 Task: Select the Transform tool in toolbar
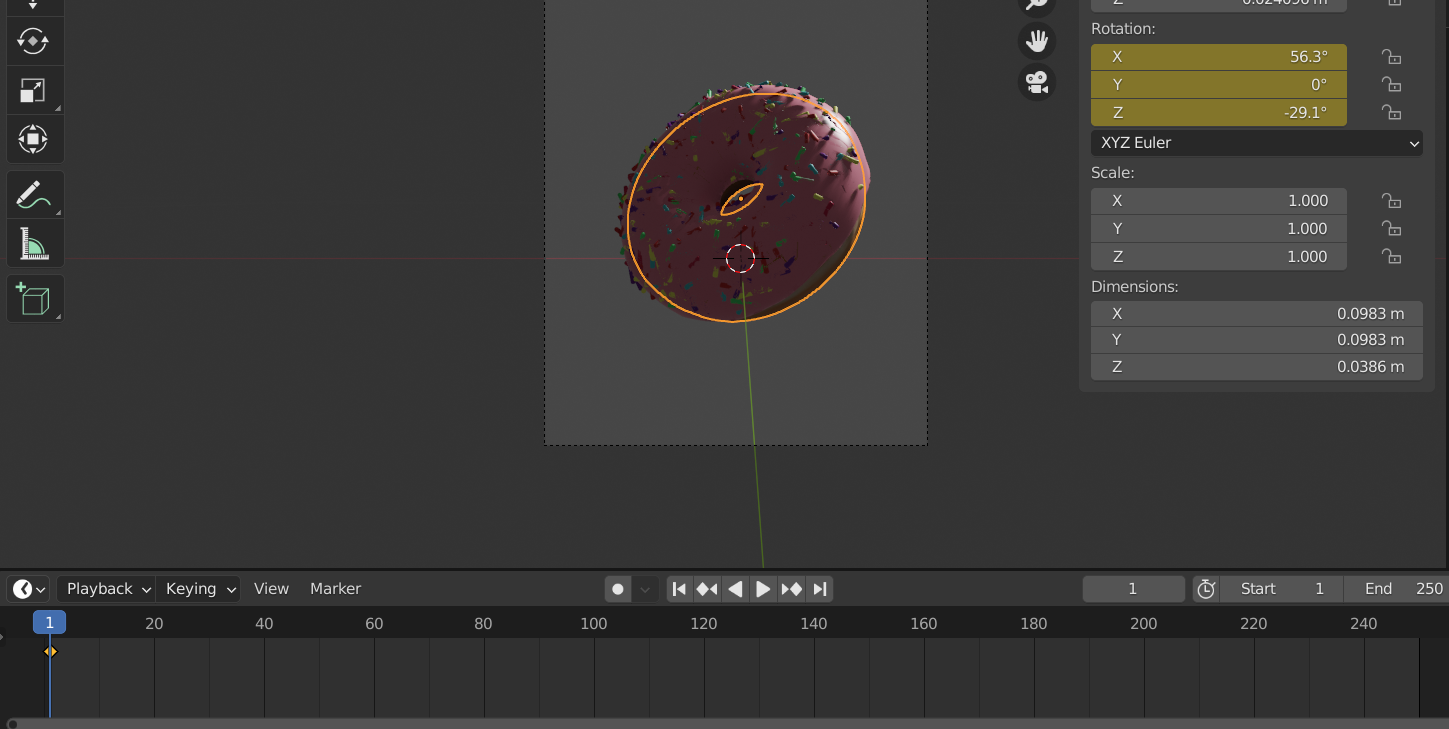tap(33, 139)
